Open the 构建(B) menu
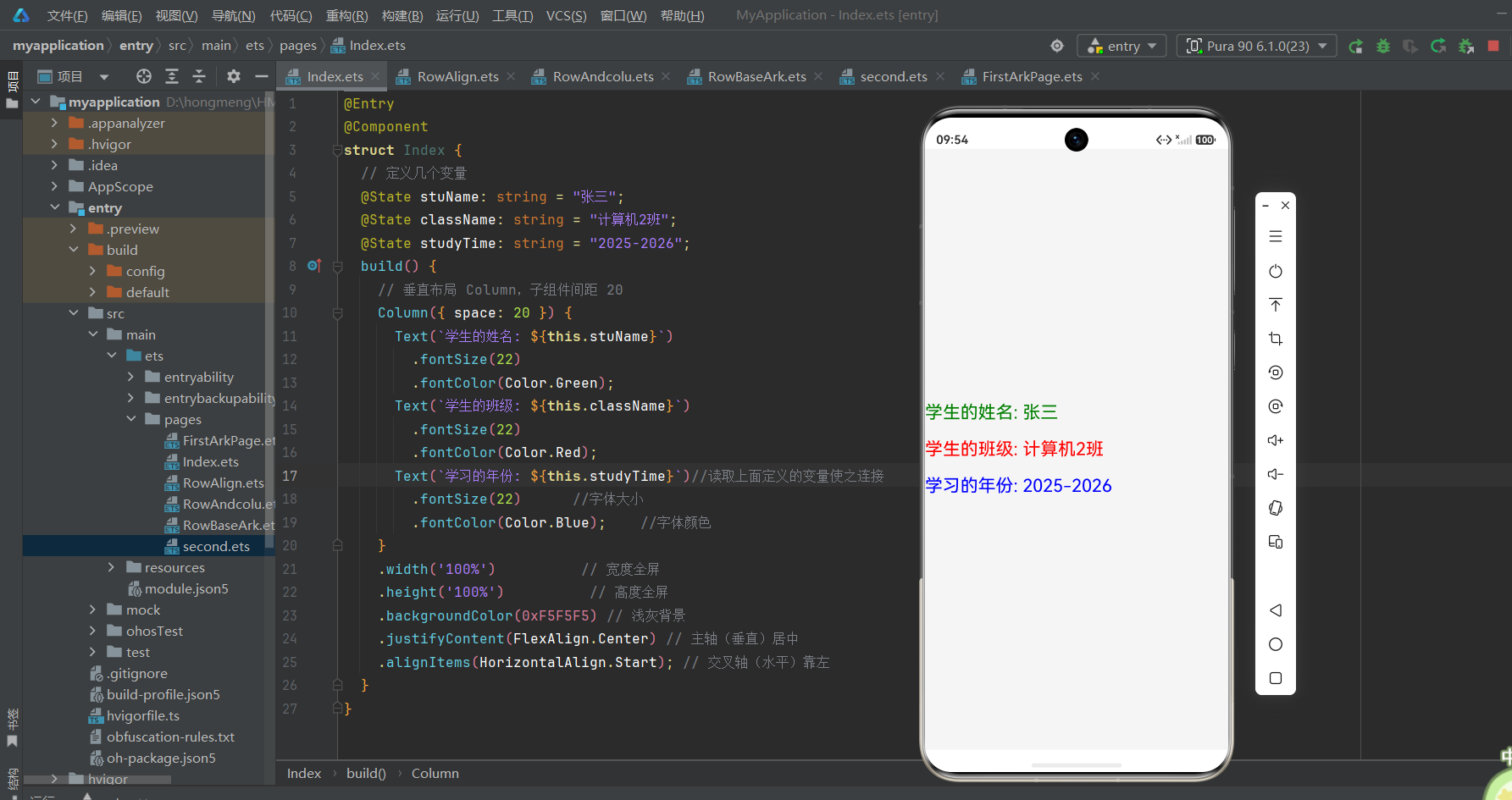Screen dimensions: 1512x800 (402, 15)
